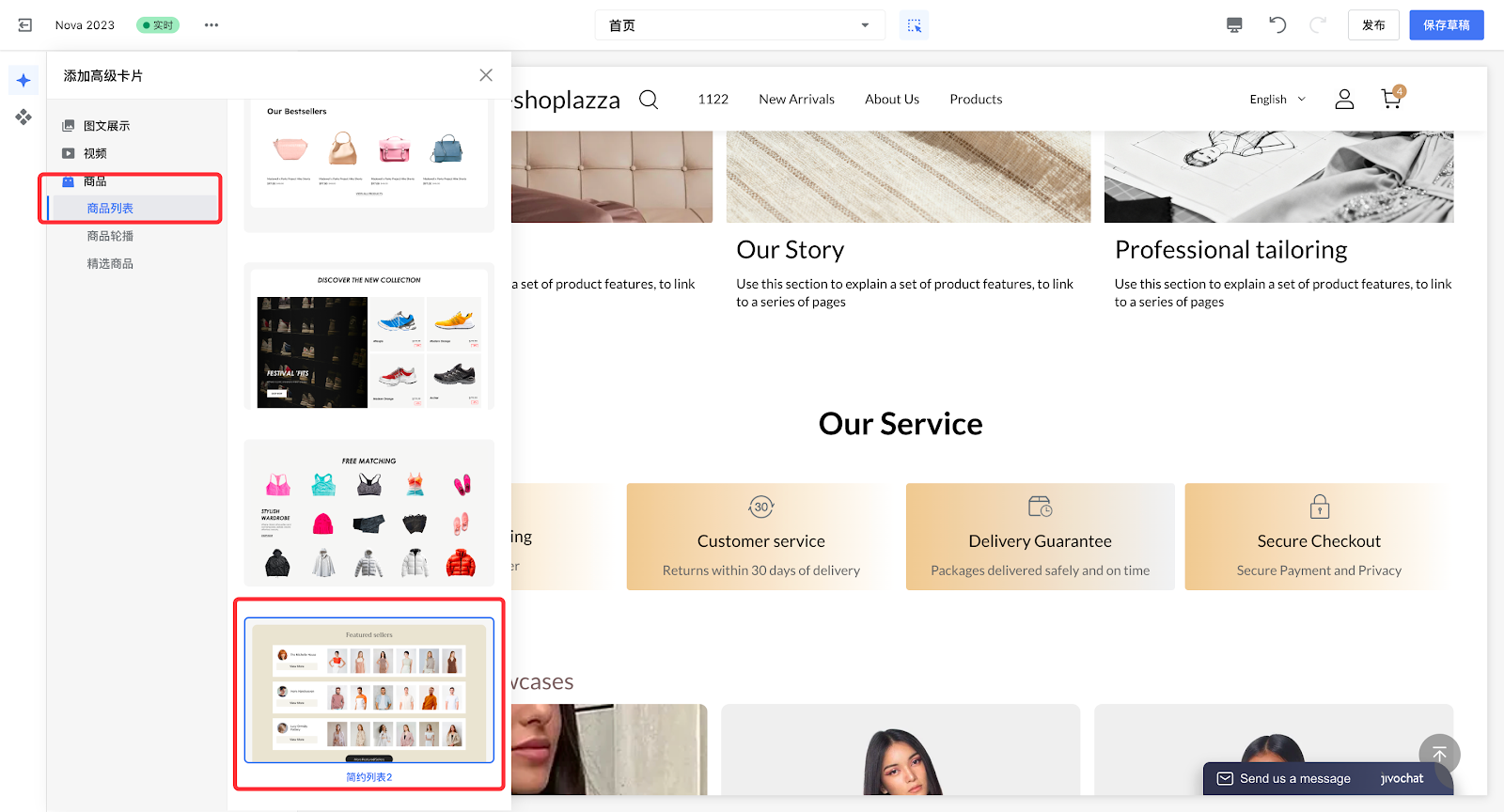
Task: Click the scroll-to-top round button
Action: coord(1439,755)
